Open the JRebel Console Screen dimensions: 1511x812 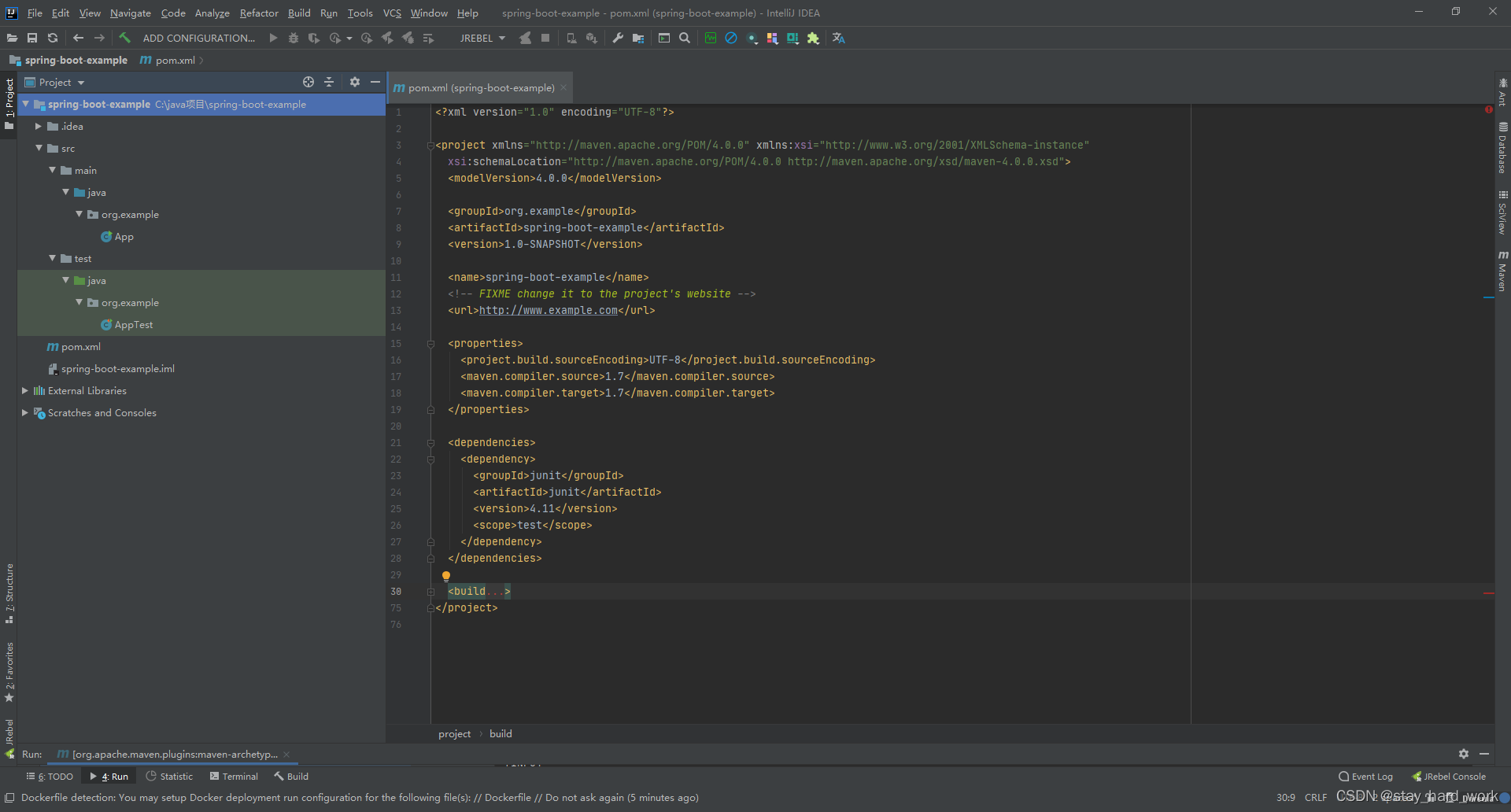click(x=1449, y=776)
